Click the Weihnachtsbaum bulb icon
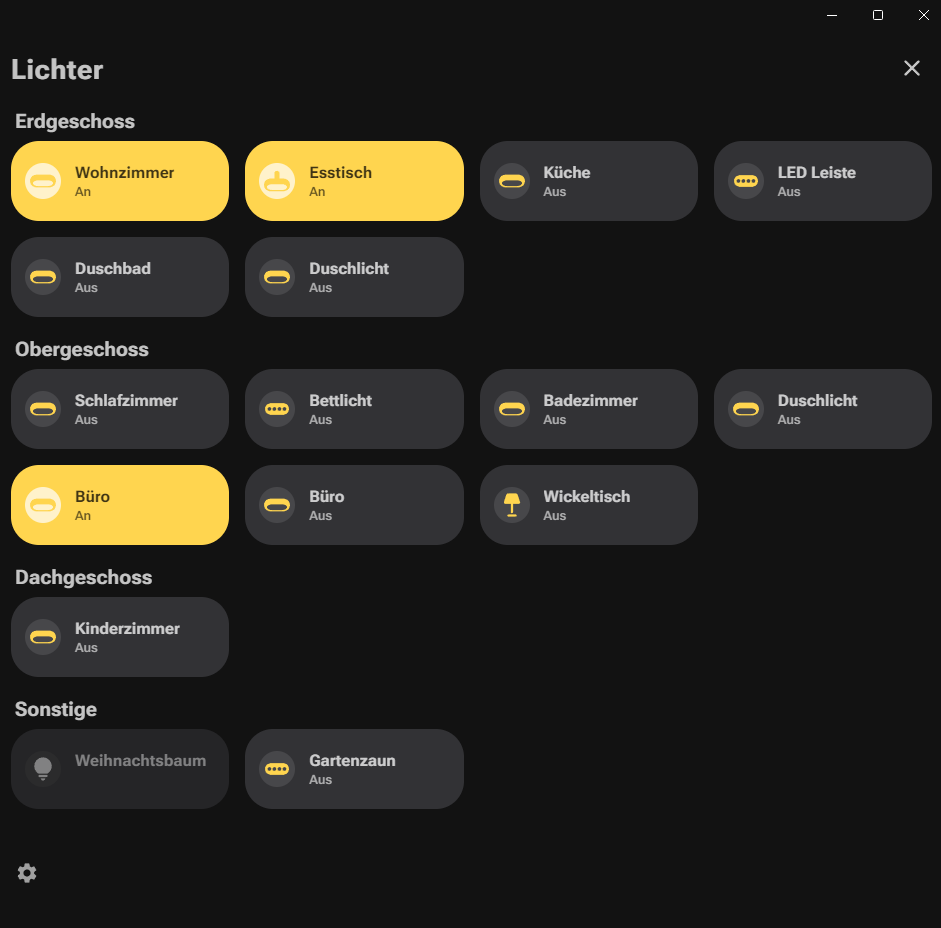 [x=43, y=769]
